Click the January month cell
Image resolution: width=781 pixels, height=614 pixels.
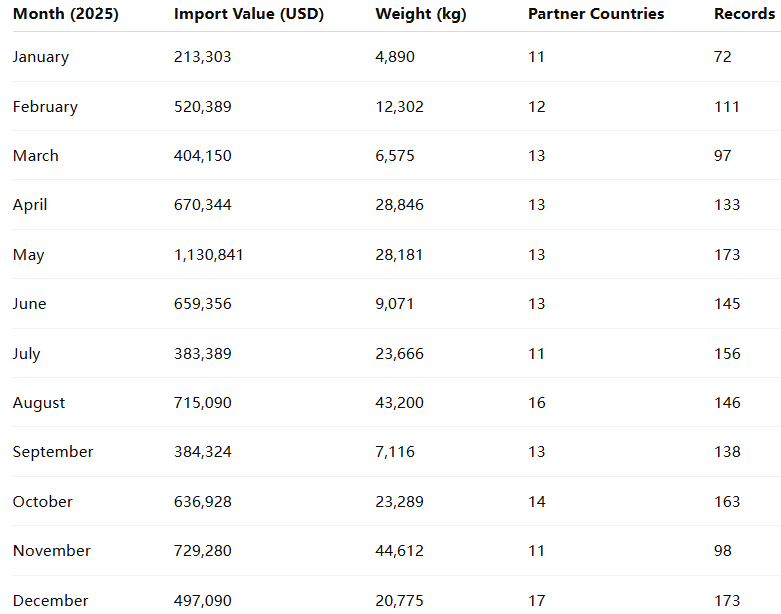point(41,57)
